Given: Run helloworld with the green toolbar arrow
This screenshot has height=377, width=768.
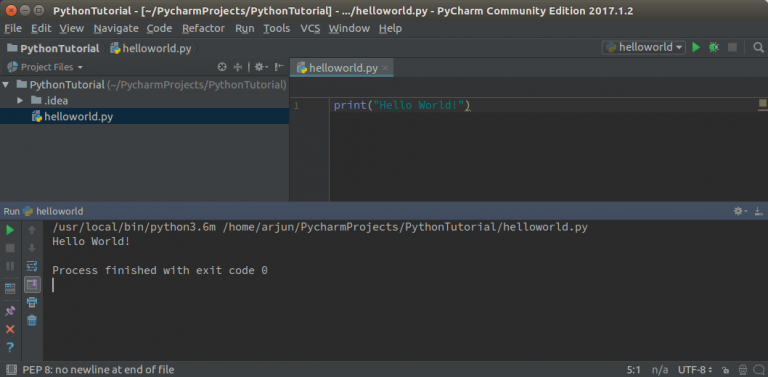Looking at the screenshot, I should coord(696,47).
